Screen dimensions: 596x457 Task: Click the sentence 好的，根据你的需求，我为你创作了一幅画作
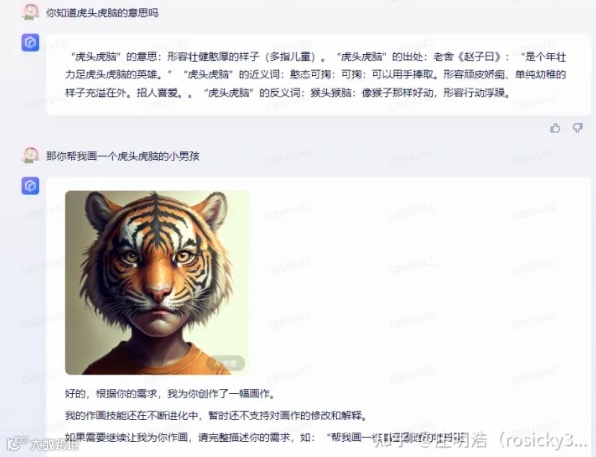click(x=170, y=394)
